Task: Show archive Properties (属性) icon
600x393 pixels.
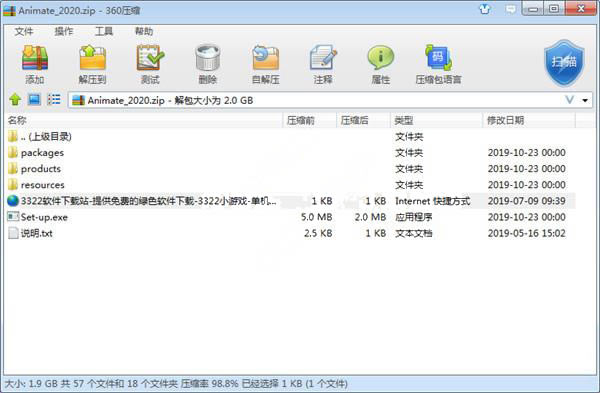Action: (x=380, y=58)
